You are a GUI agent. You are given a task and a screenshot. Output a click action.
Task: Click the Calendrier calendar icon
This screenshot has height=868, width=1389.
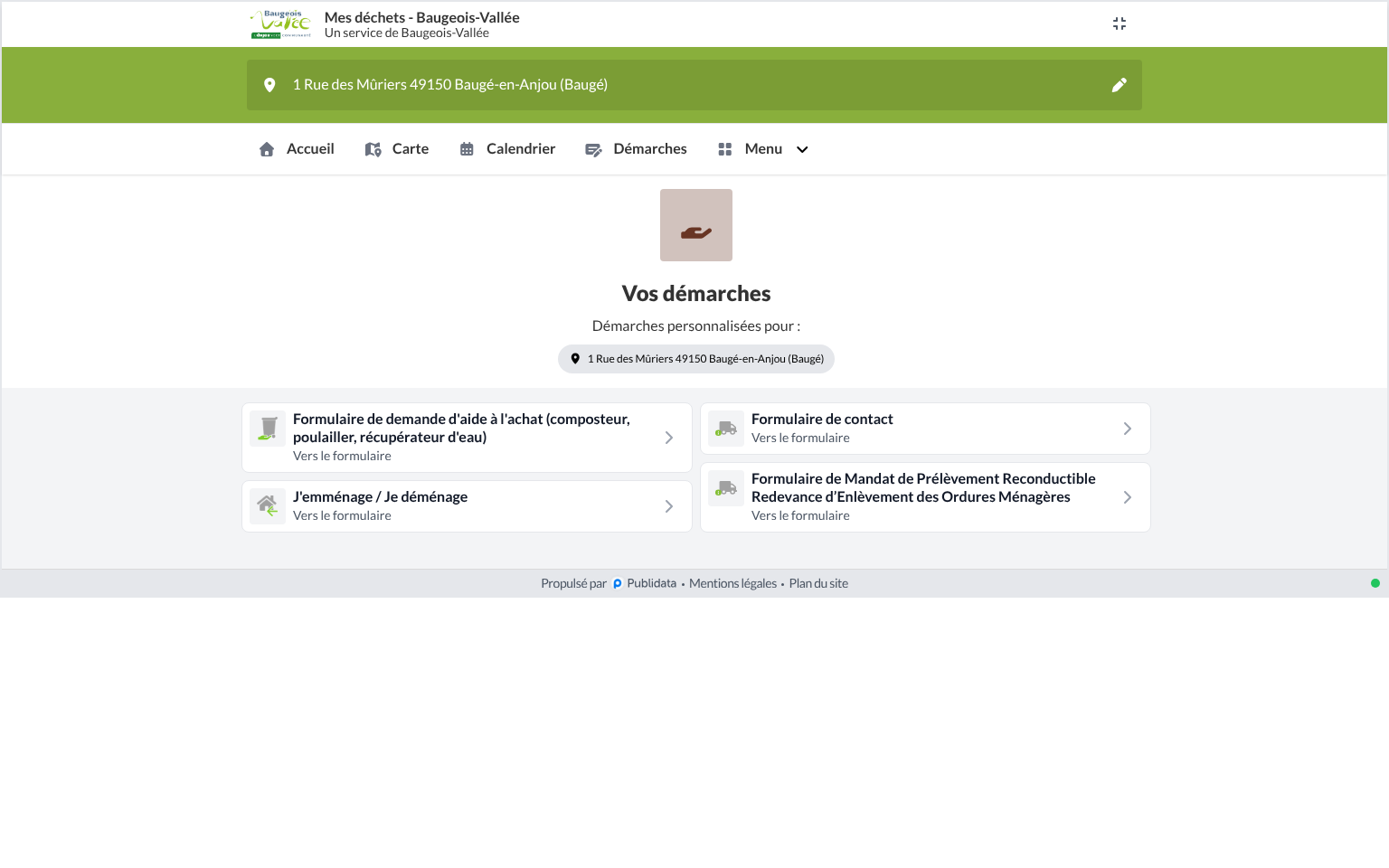tap(467, 149)
